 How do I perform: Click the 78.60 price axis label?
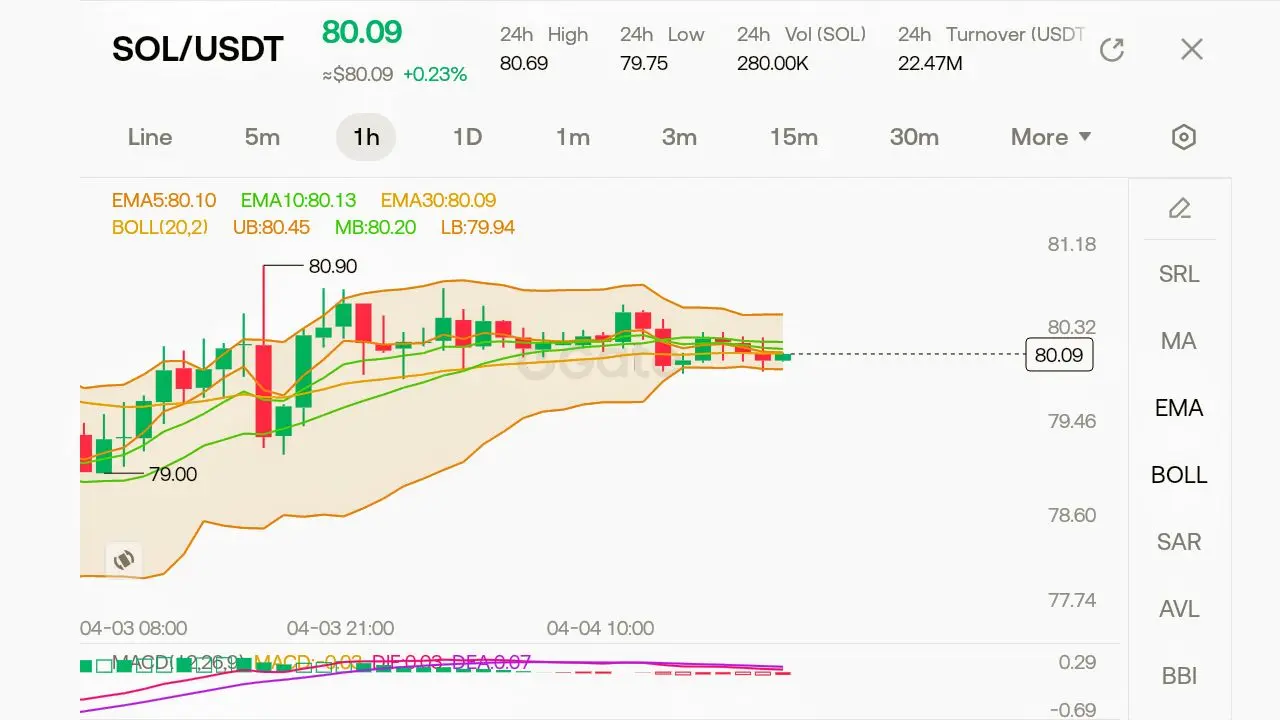click(x=1072, y=515)
